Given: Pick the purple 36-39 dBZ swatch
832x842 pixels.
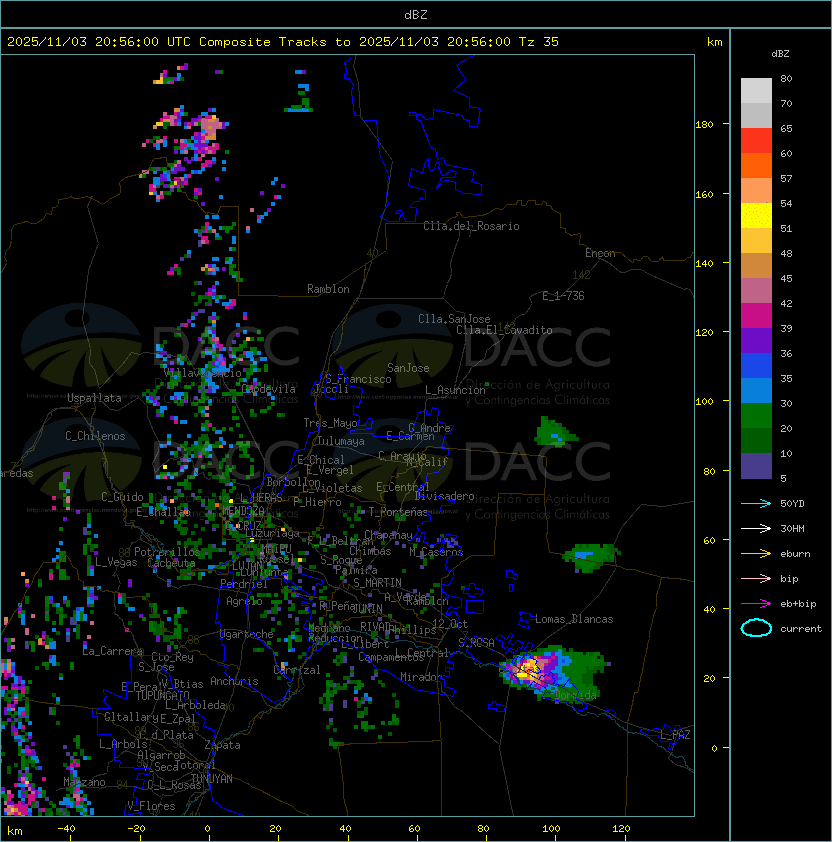Looking at the screenshot, I should (x=756, y=340).
